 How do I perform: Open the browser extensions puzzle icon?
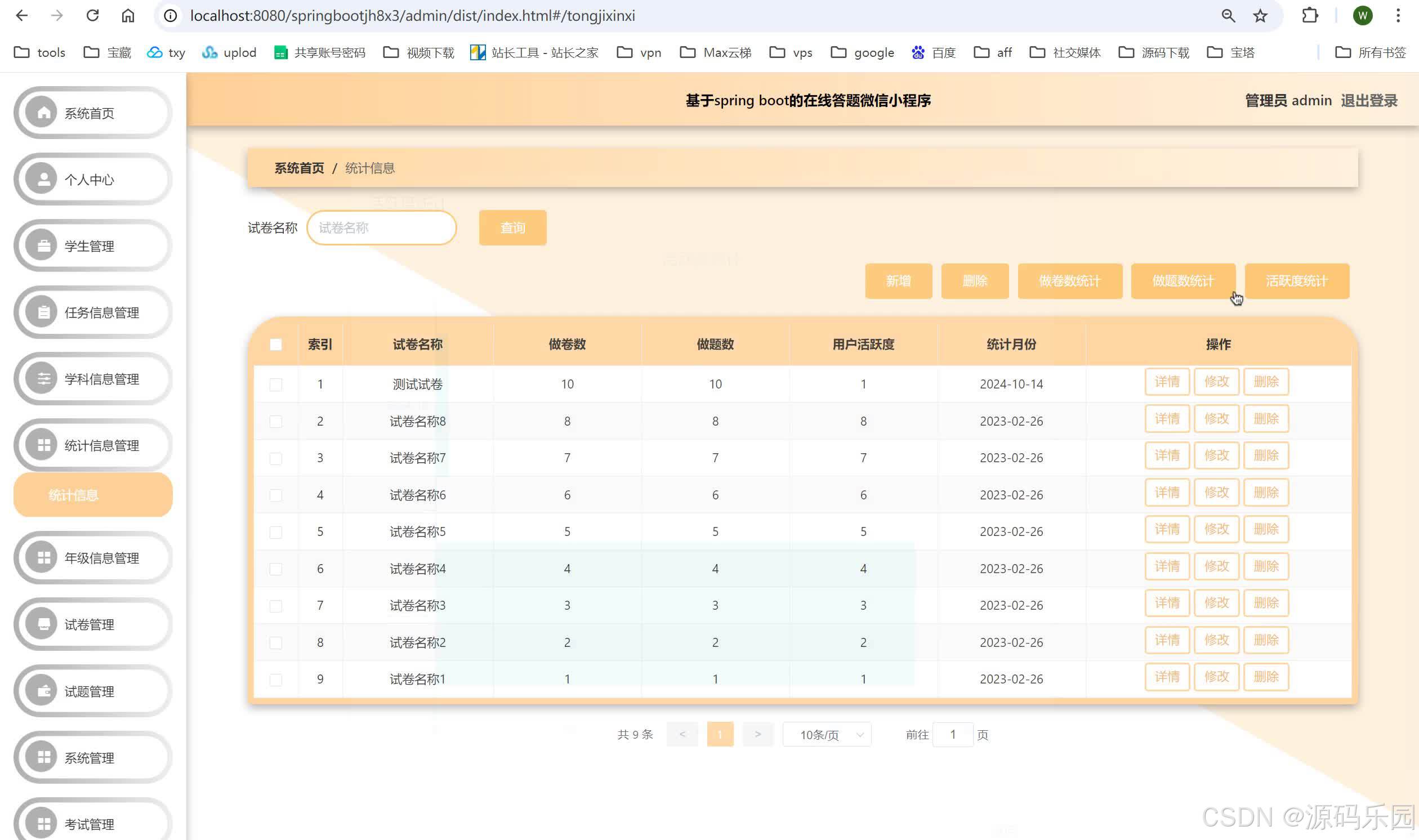[1310, 16]
